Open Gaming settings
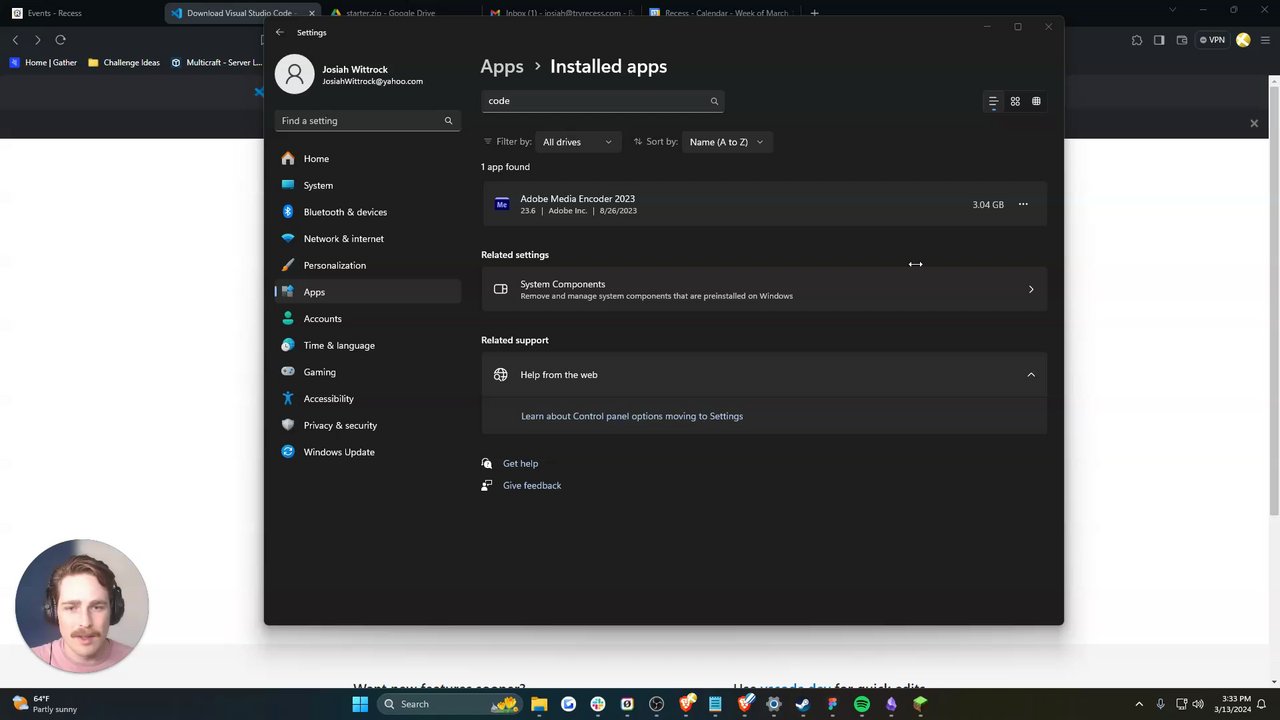This screenshot has width=1280, height=720. click(x=367, y=372)
